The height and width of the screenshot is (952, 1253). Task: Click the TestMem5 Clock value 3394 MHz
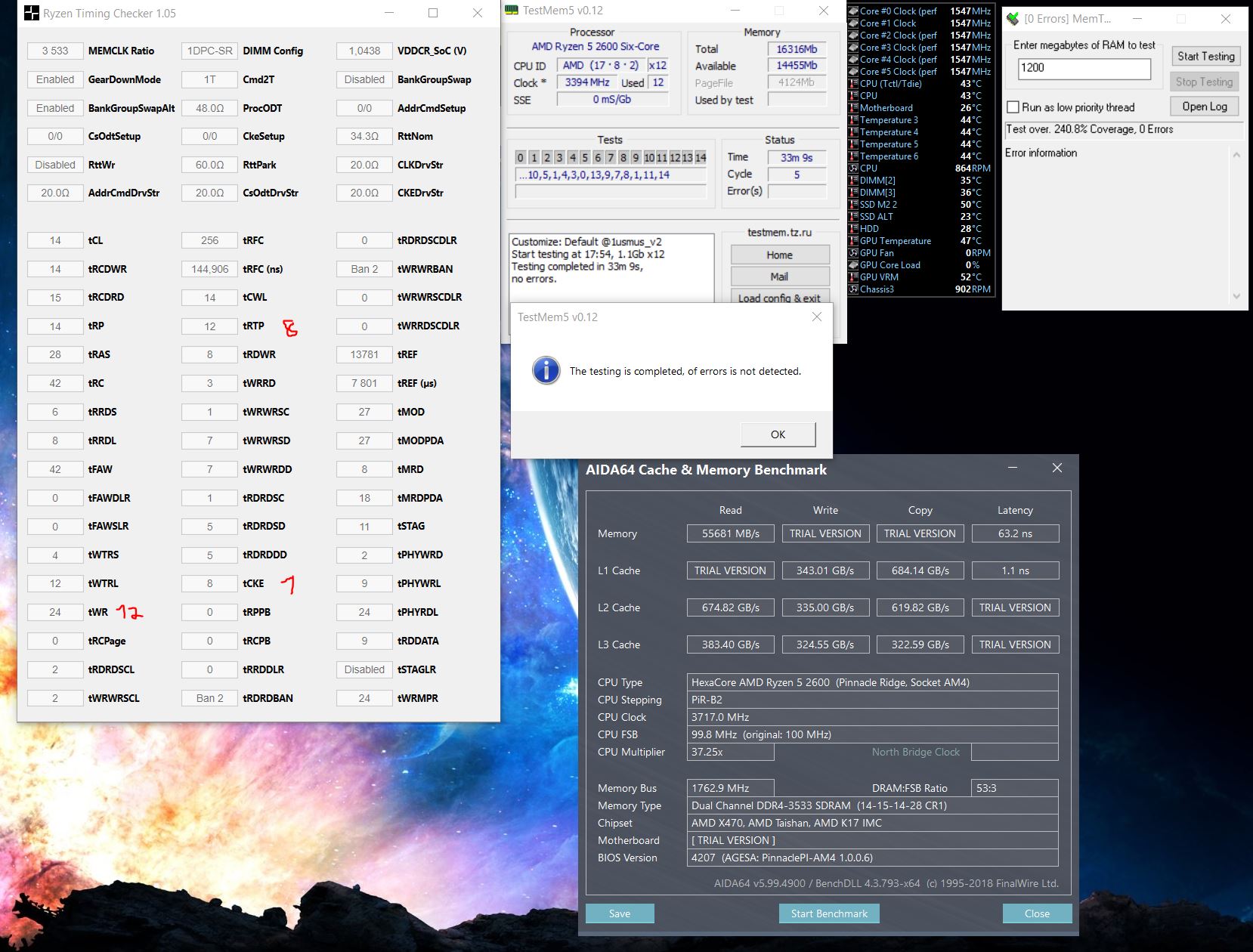pos(587,82)
